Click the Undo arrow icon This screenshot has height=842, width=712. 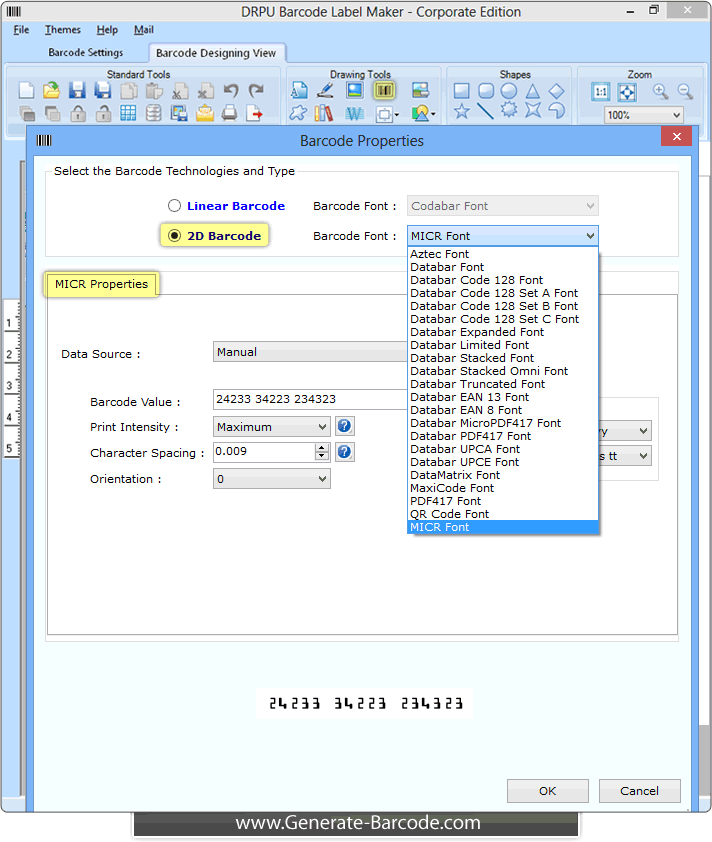[231, 91]
